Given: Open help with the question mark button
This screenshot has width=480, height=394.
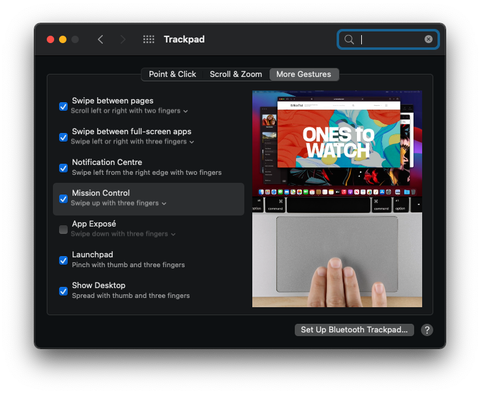Looking at the screenshot, I should [427, 330].
